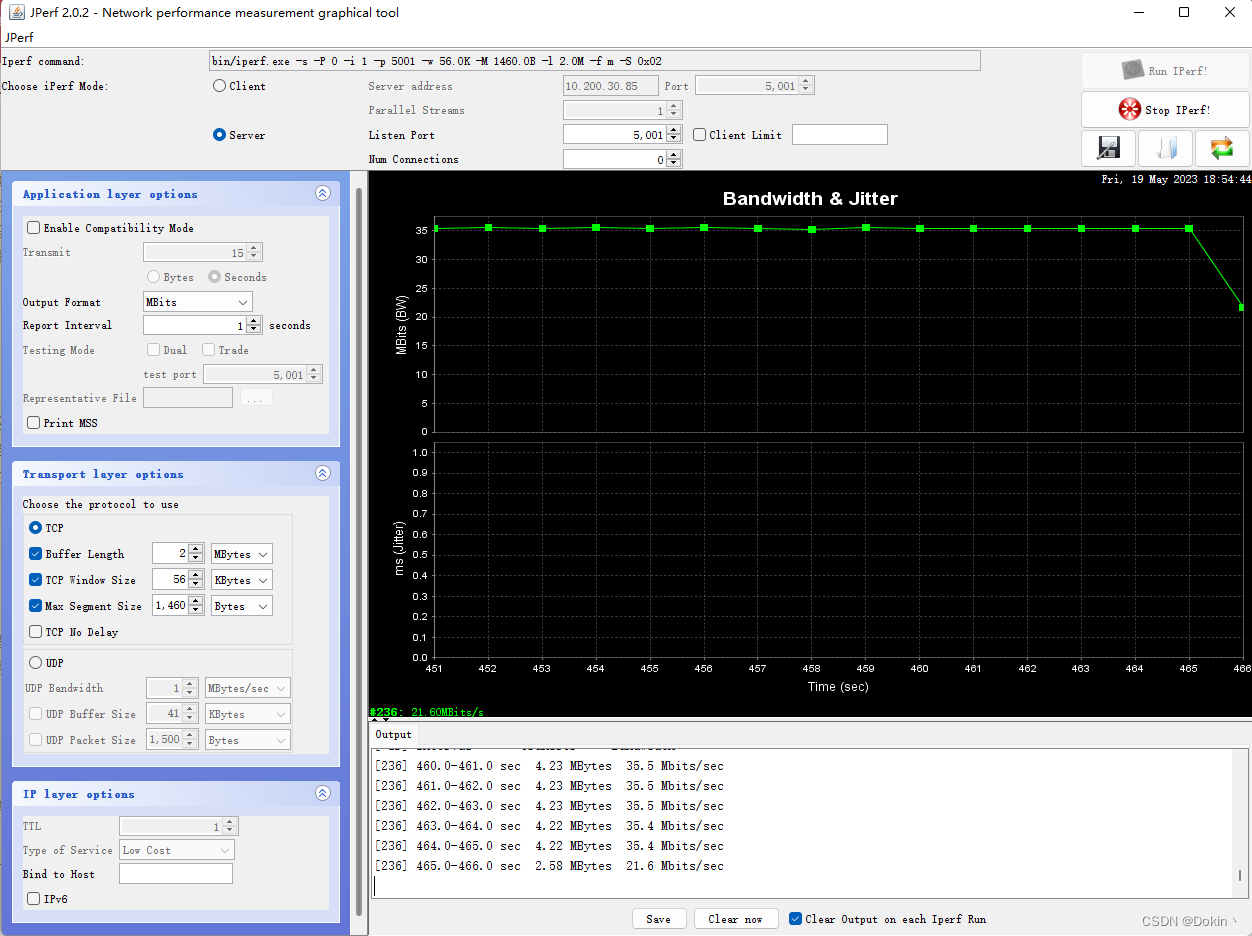Toggle Clear Output on each Iperf Run
This screenshot has width=1252, height=936.
click(x=796, y=919)
